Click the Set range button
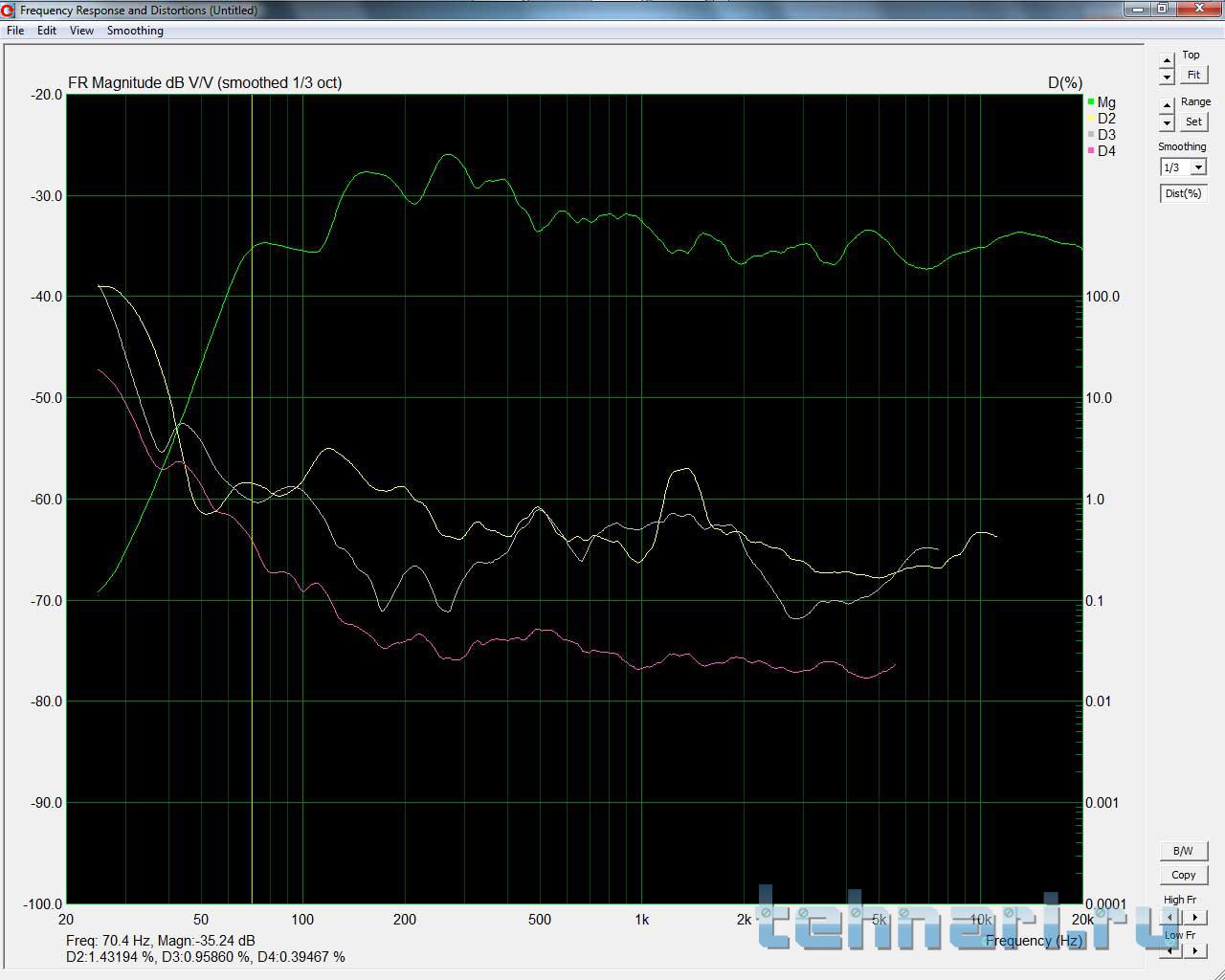Screen dimensions: 1225x980 tap(1193, 122)
